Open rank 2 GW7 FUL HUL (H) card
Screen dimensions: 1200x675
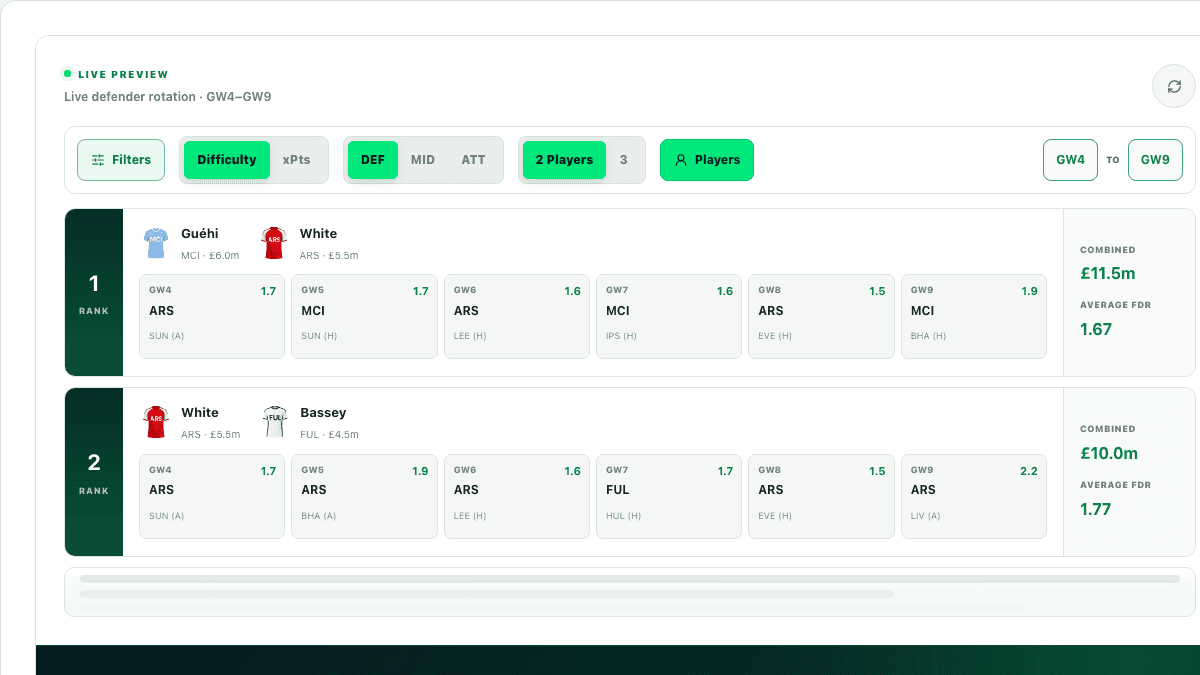669,497
